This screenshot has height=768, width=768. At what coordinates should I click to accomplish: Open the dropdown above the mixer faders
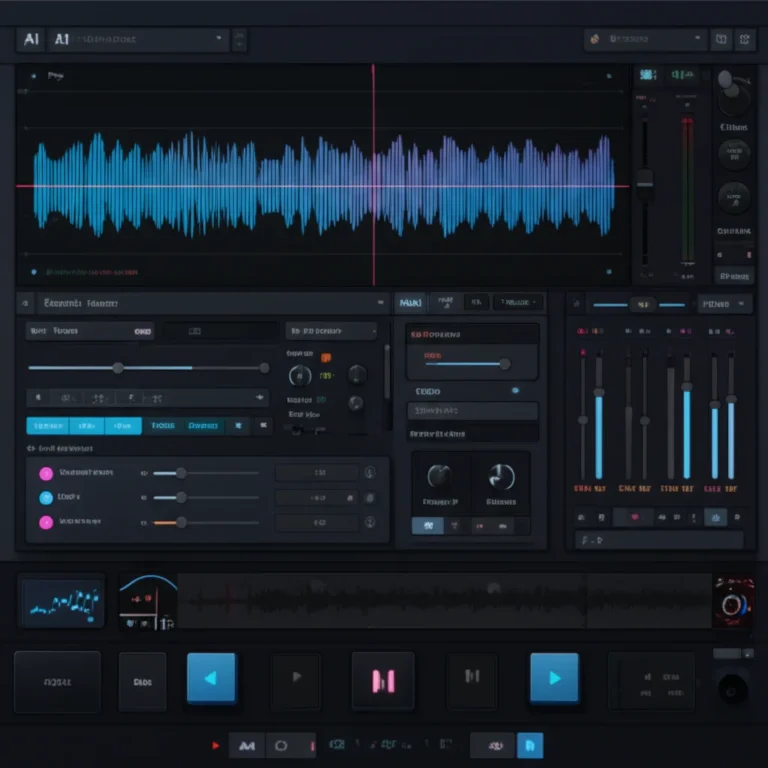coord(725,303)
